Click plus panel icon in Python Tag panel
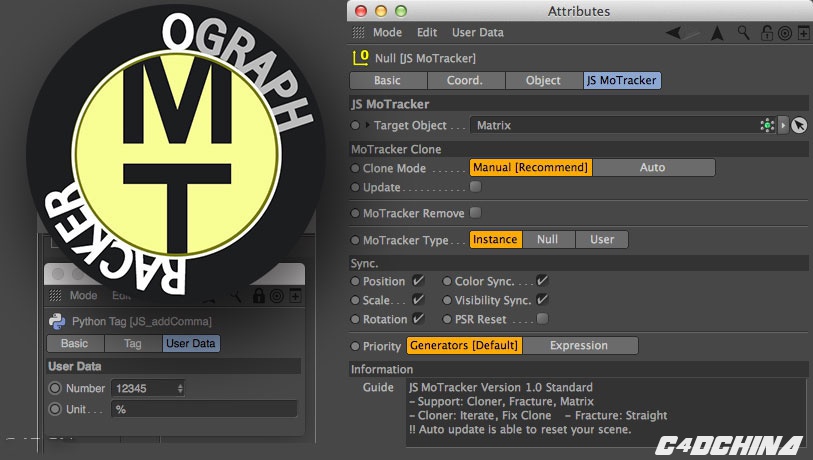This screenshot has width=813, height=460. coord(296,296)
